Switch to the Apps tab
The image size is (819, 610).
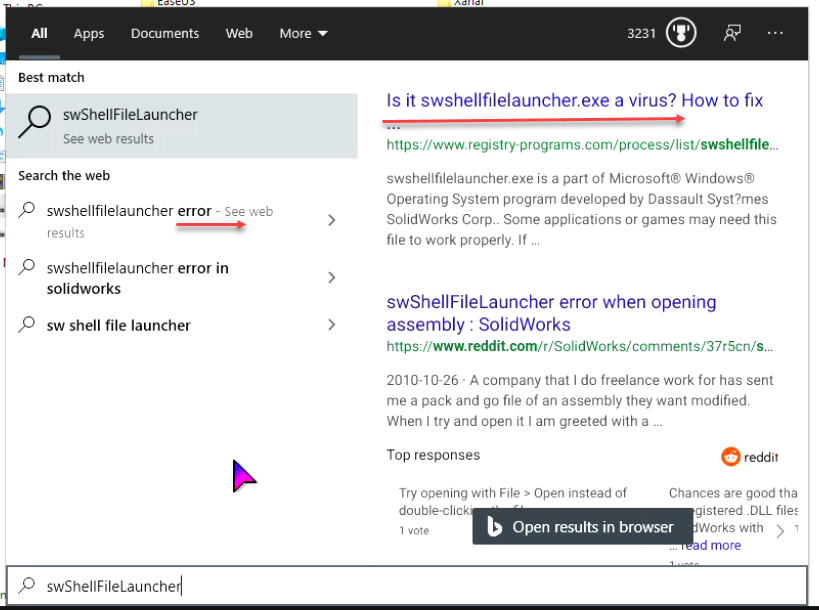pos(89,33)
